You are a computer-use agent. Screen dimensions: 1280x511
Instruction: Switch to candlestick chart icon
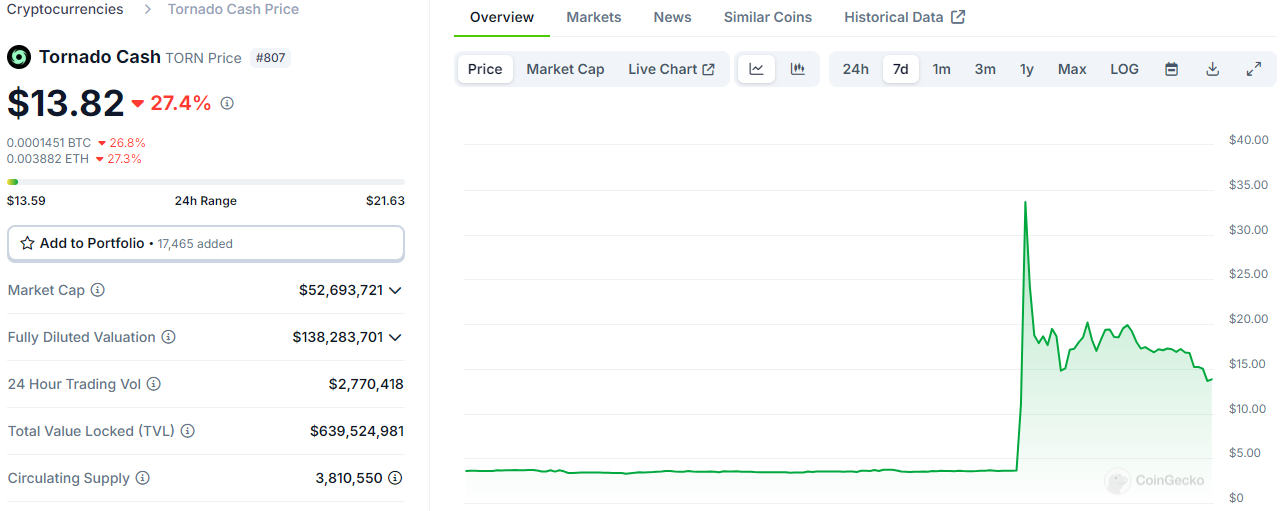coord(797,69)
